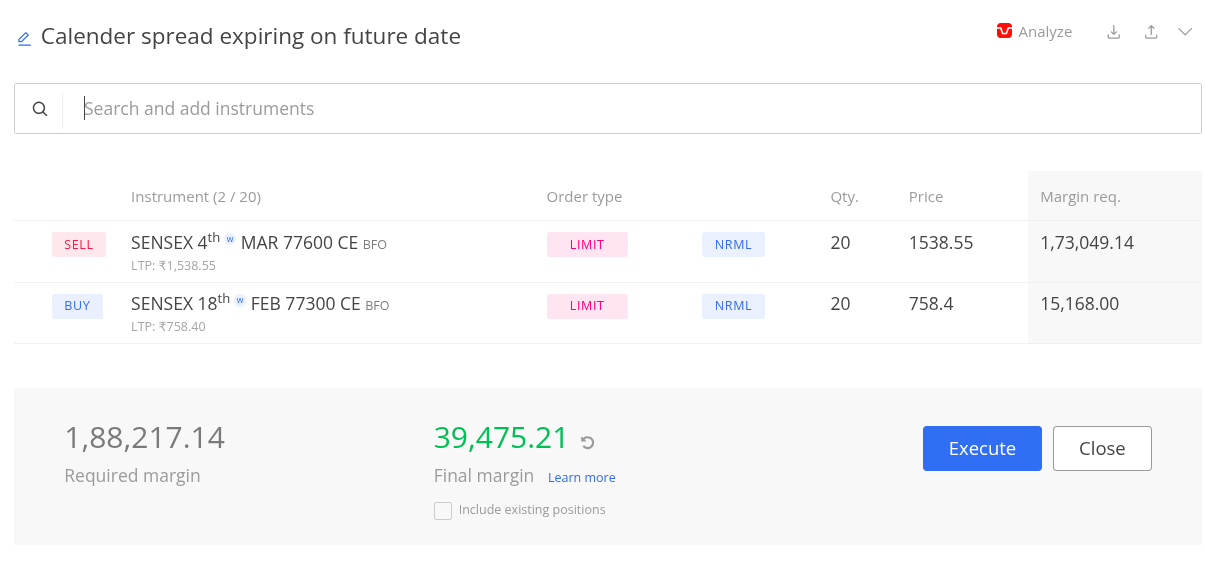The width and height of the screenshot is (1205, 575).
Task: Toggle BUY tag on SENSEX FEB row
Action: point(78,306)
